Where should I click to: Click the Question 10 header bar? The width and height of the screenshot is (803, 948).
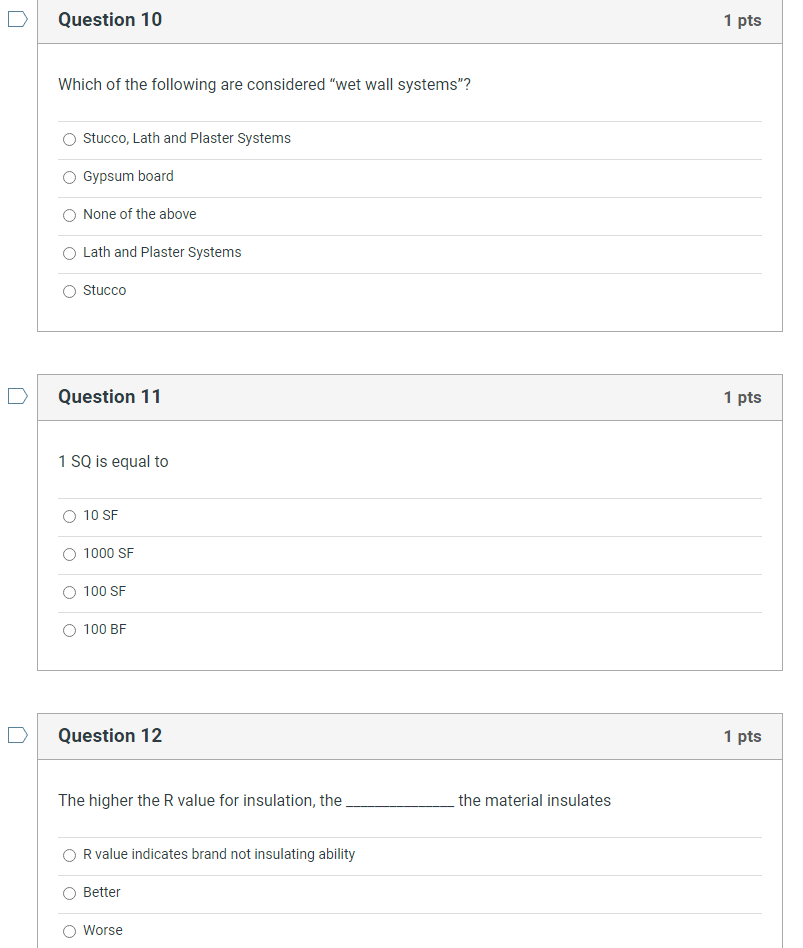[x=400, y=19]
